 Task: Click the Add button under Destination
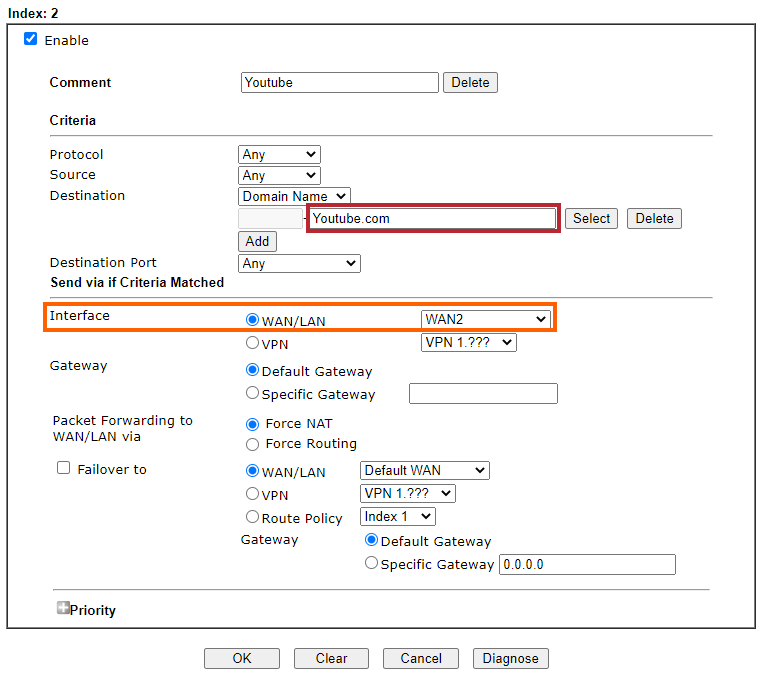[x=257, y=241]
